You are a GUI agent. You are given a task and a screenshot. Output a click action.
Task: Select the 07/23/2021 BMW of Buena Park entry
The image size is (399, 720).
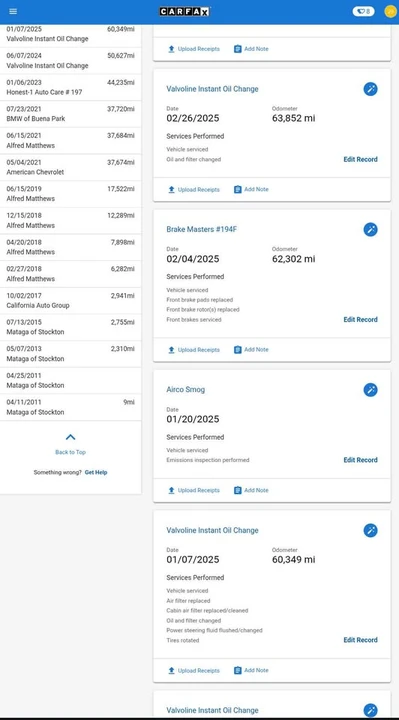pyautogui.click(x=70, y=114)
